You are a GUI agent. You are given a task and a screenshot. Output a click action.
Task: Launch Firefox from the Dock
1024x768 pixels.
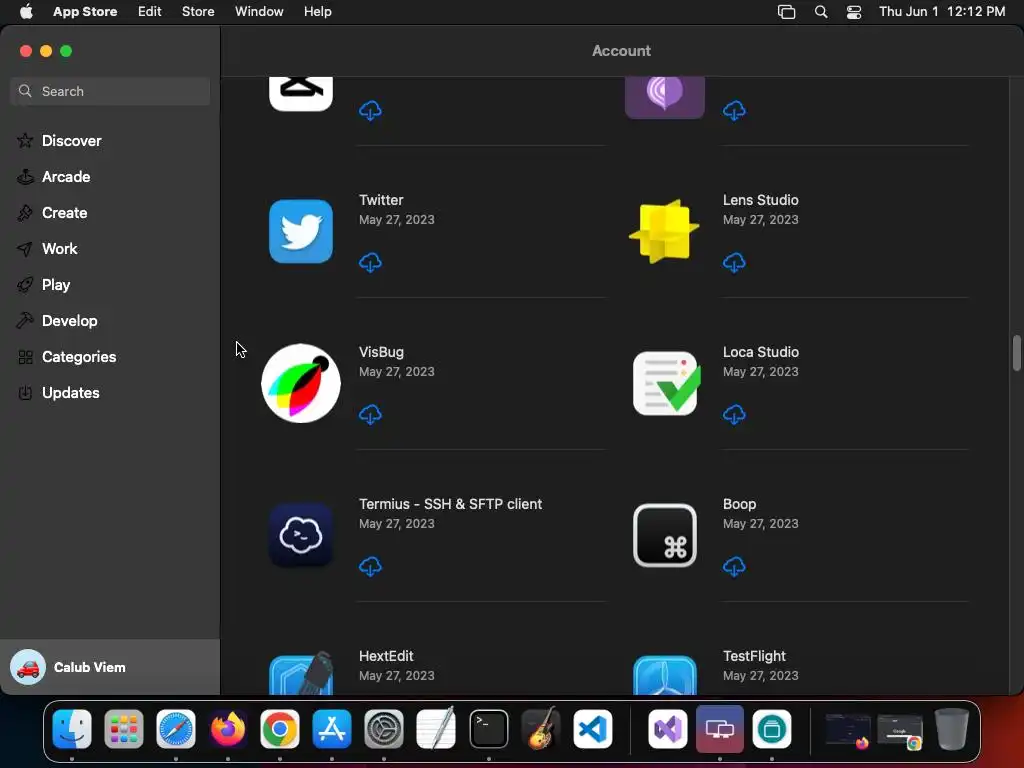tap(228, 729)
